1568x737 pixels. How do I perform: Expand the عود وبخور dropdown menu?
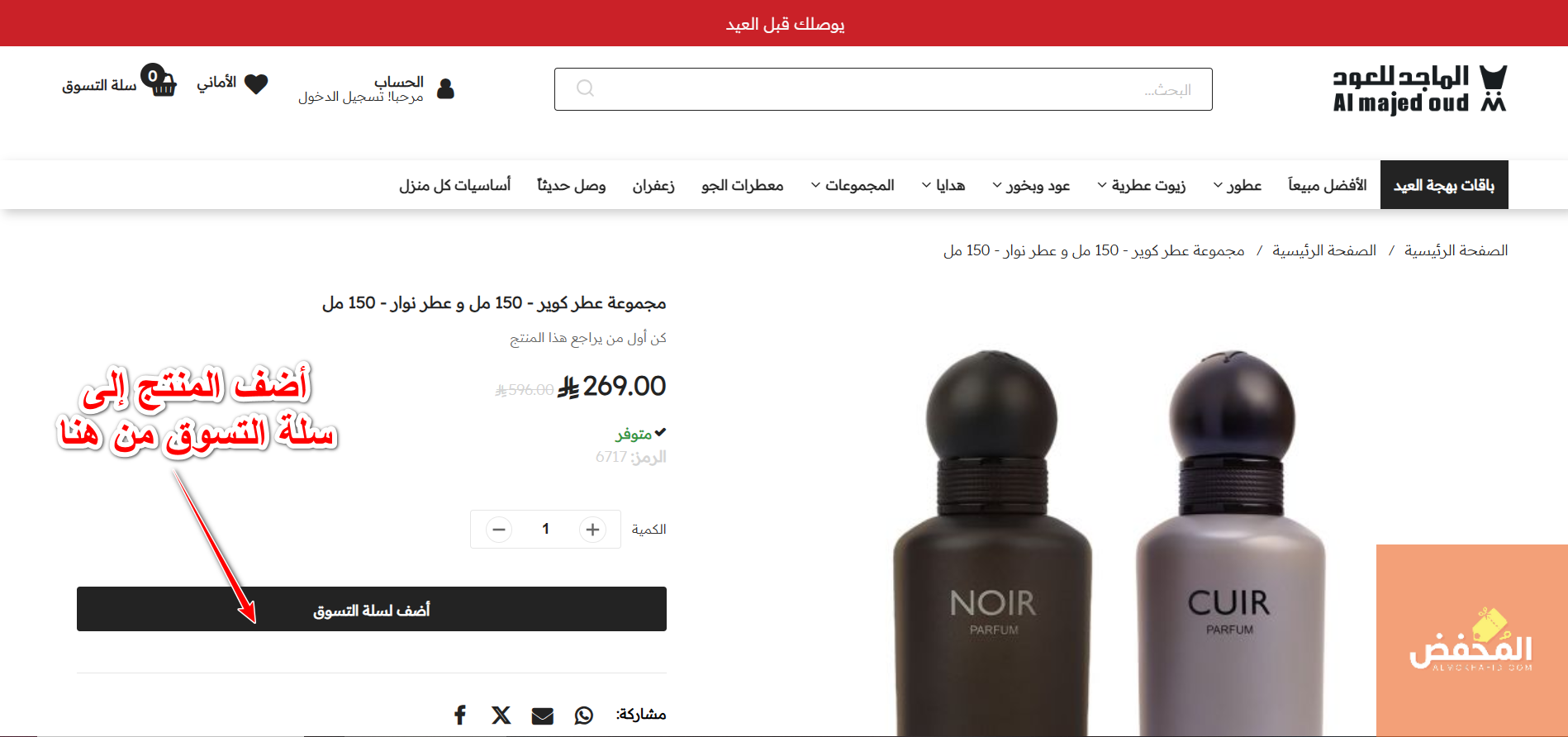[x=1031, y=185]
